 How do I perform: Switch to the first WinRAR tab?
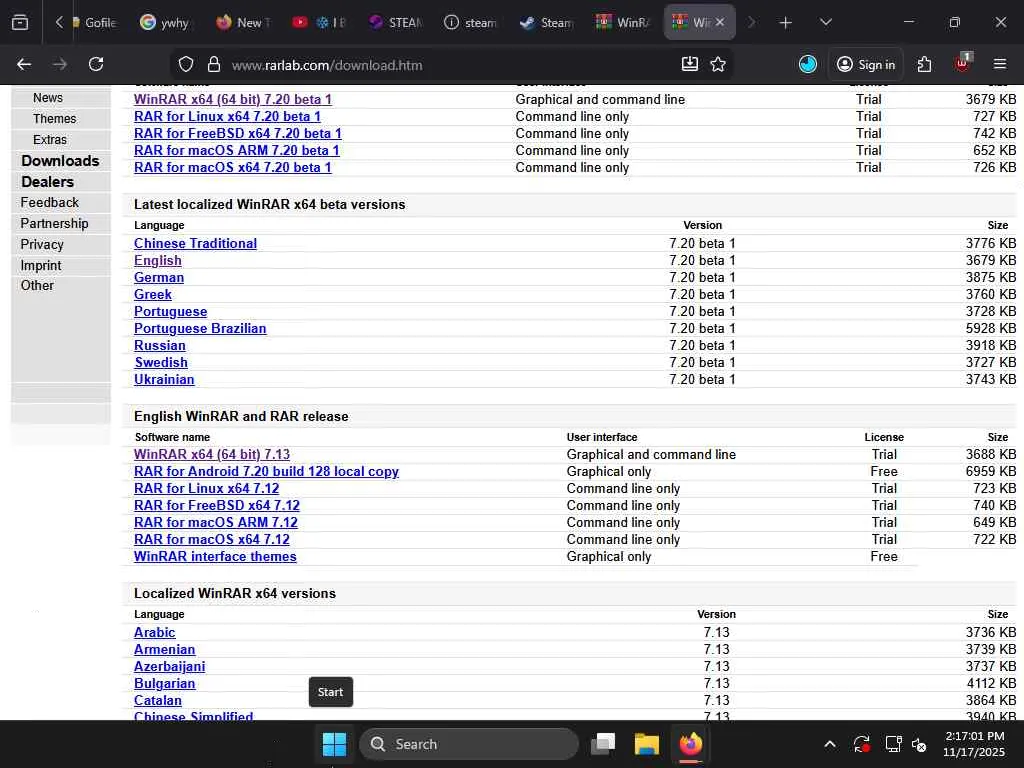click(x=623, y=23)
